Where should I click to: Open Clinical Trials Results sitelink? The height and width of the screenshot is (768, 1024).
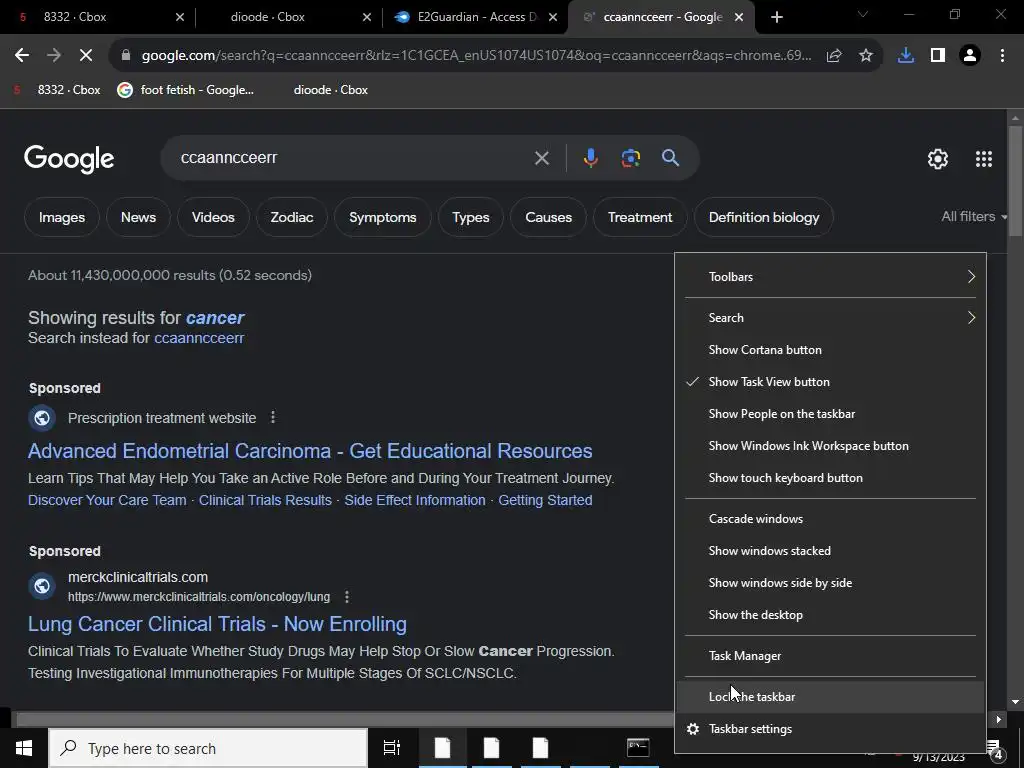(x=265, y=500)
